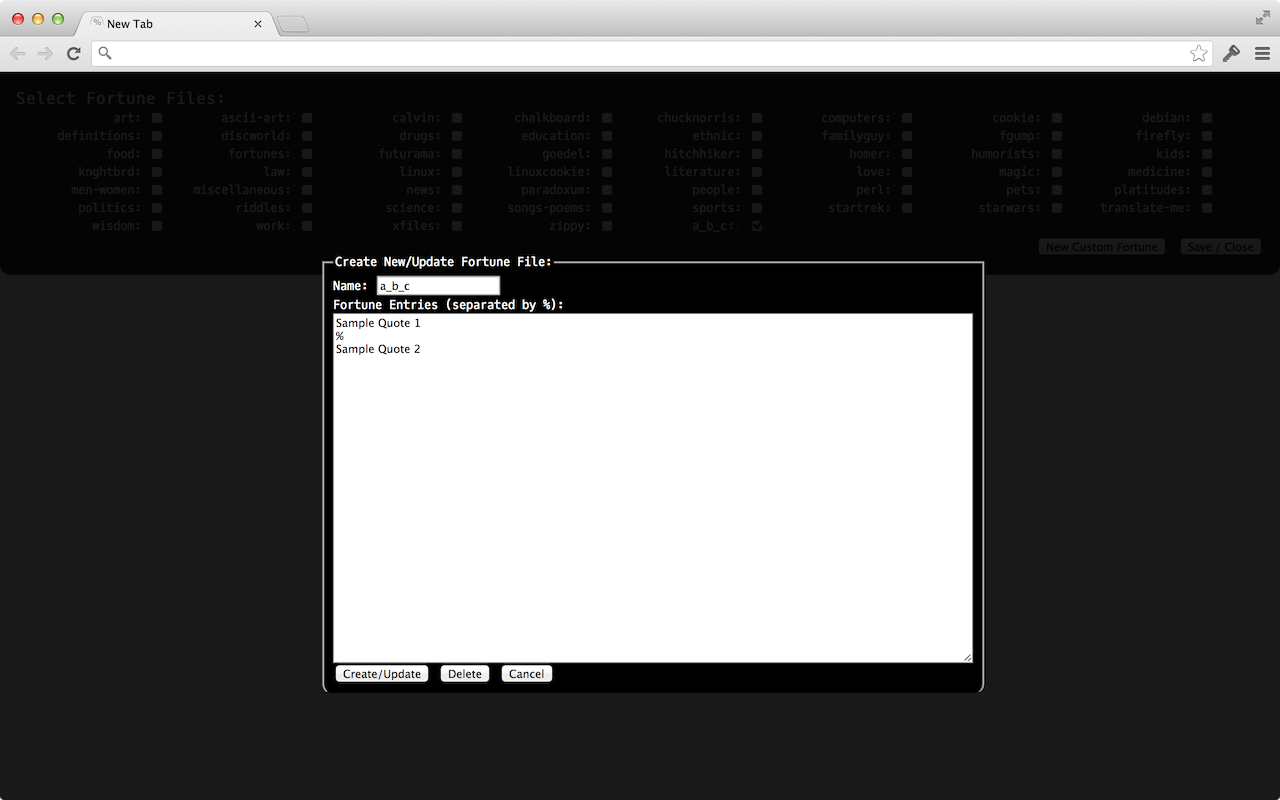The height and width of the screenshot is (800, 1280).
Task: Toggle the medicine checkbox
Action: point(1207,172)
